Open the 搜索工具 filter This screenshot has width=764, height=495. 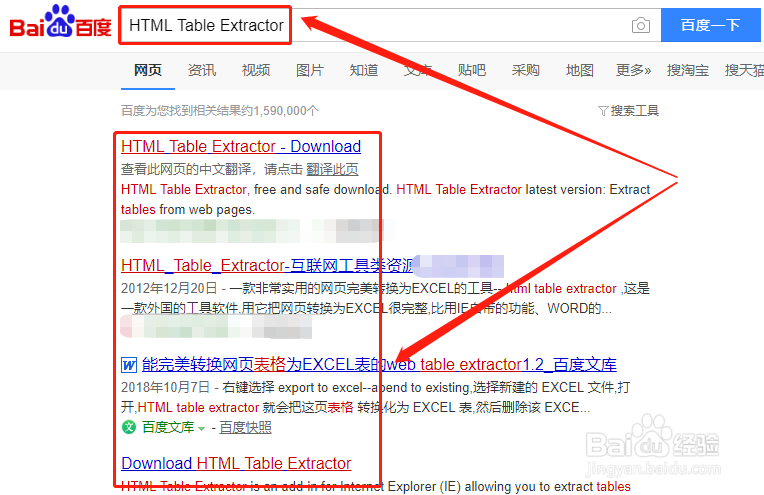(x=634, y=111)
